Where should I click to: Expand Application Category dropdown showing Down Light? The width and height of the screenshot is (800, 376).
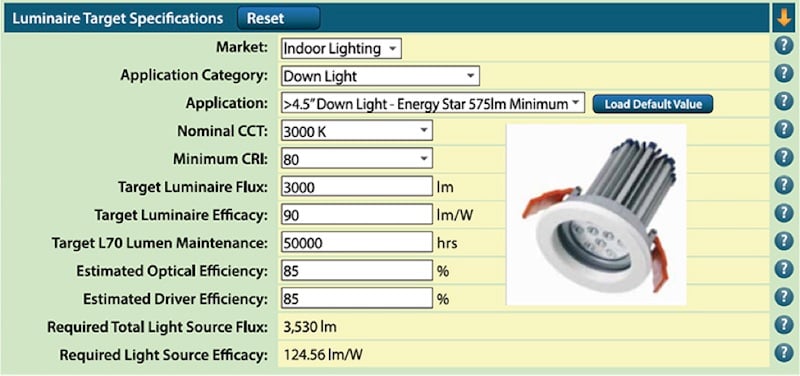pyautogui.click(x=380, y=77)
